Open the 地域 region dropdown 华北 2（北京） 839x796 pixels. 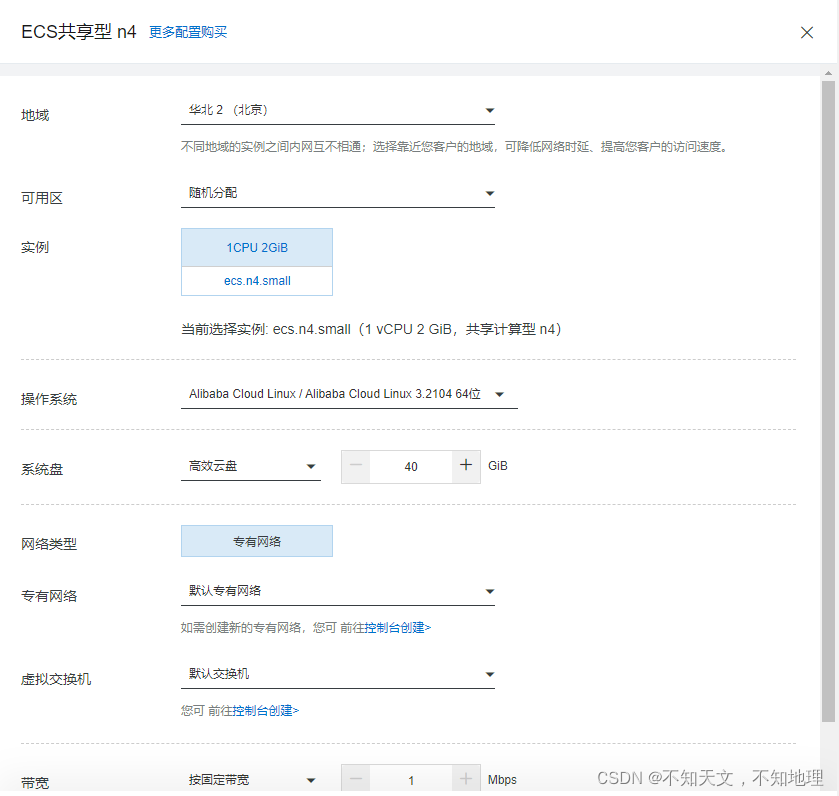click(x=338, y=110)
